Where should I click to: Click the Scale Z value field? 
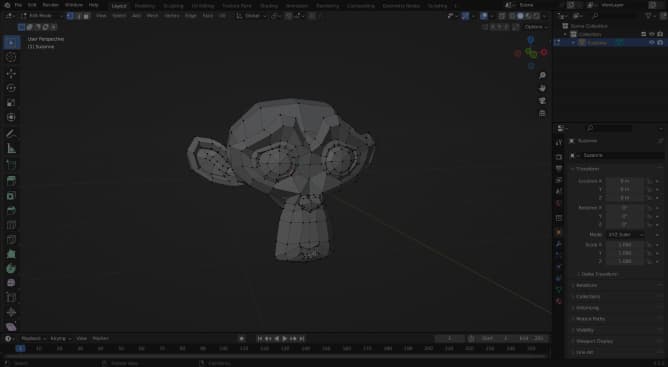tap(625, 261)
